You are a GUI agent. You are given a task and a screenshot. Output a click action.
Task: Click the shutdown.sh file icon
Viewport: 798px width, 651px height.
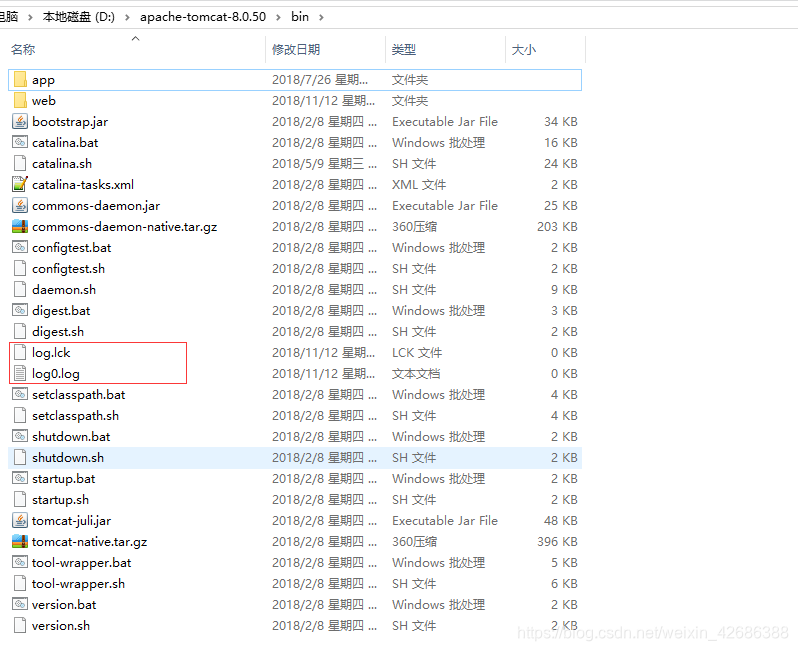(x=20, y=458)
